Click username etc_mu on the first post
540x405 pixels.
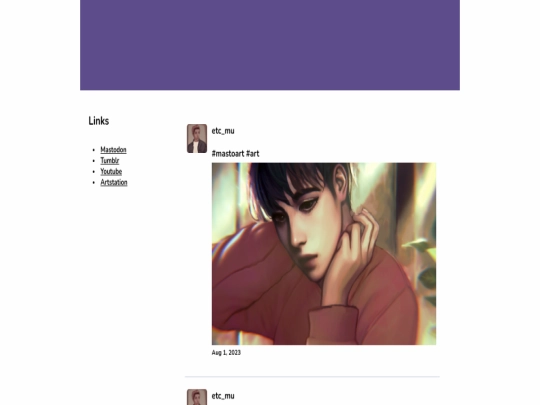[223, 131]
